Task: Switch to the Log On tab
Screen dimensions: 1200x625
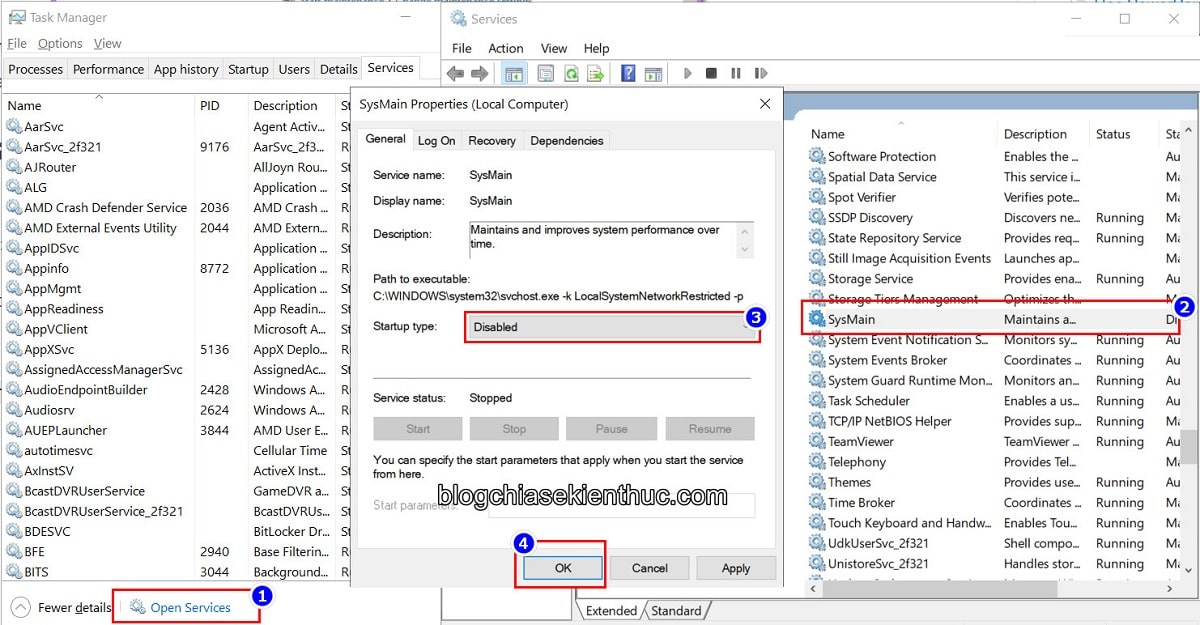Action: click(436, 141)
